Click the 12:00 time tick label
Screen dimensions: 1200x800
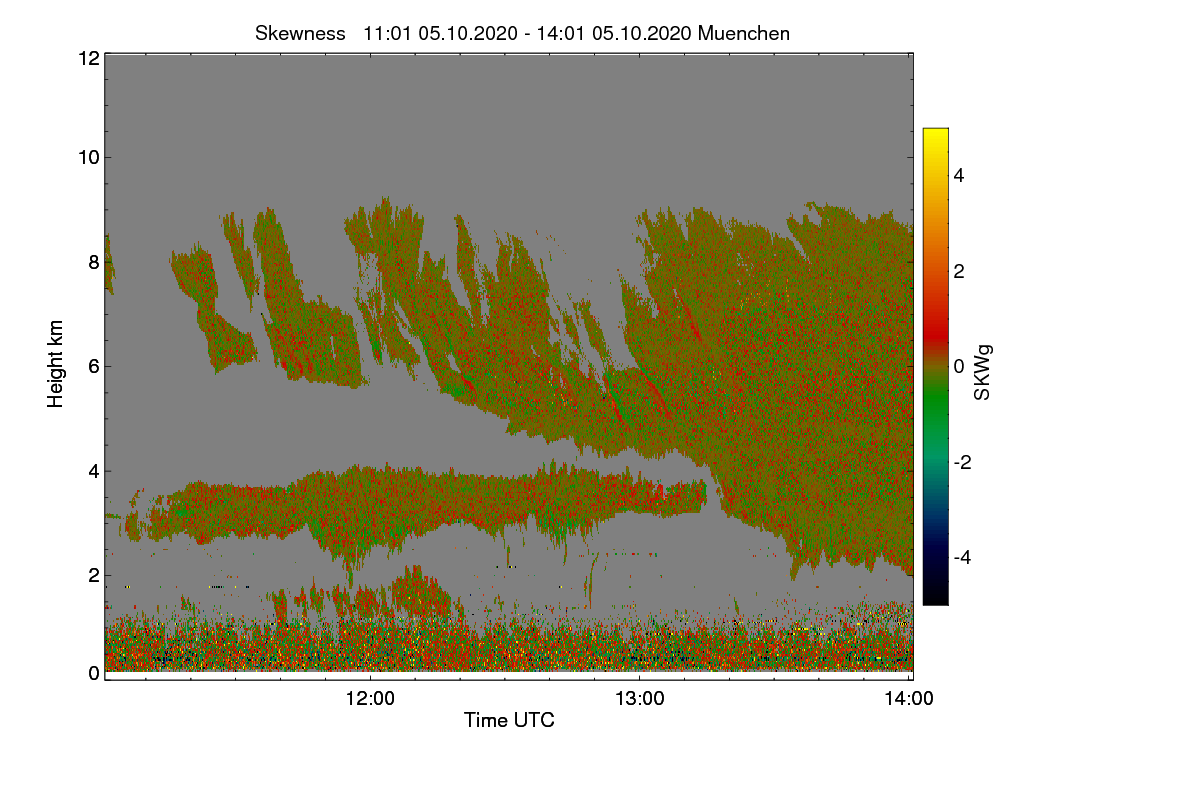(370, 699)
